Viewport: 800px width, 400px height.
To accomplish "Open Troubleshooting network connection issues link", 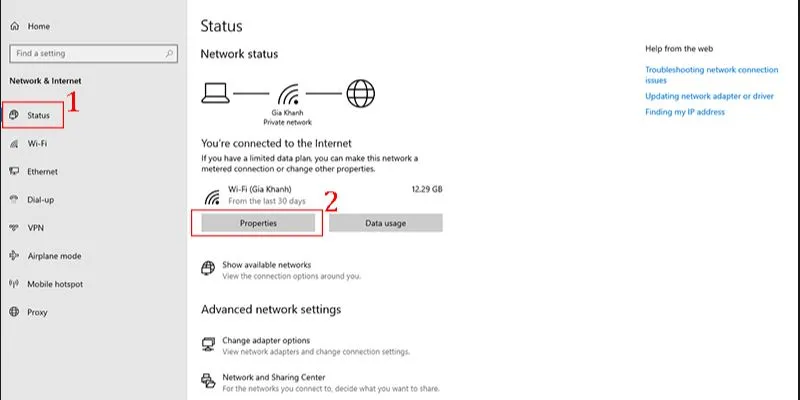I will coord(710,74).
